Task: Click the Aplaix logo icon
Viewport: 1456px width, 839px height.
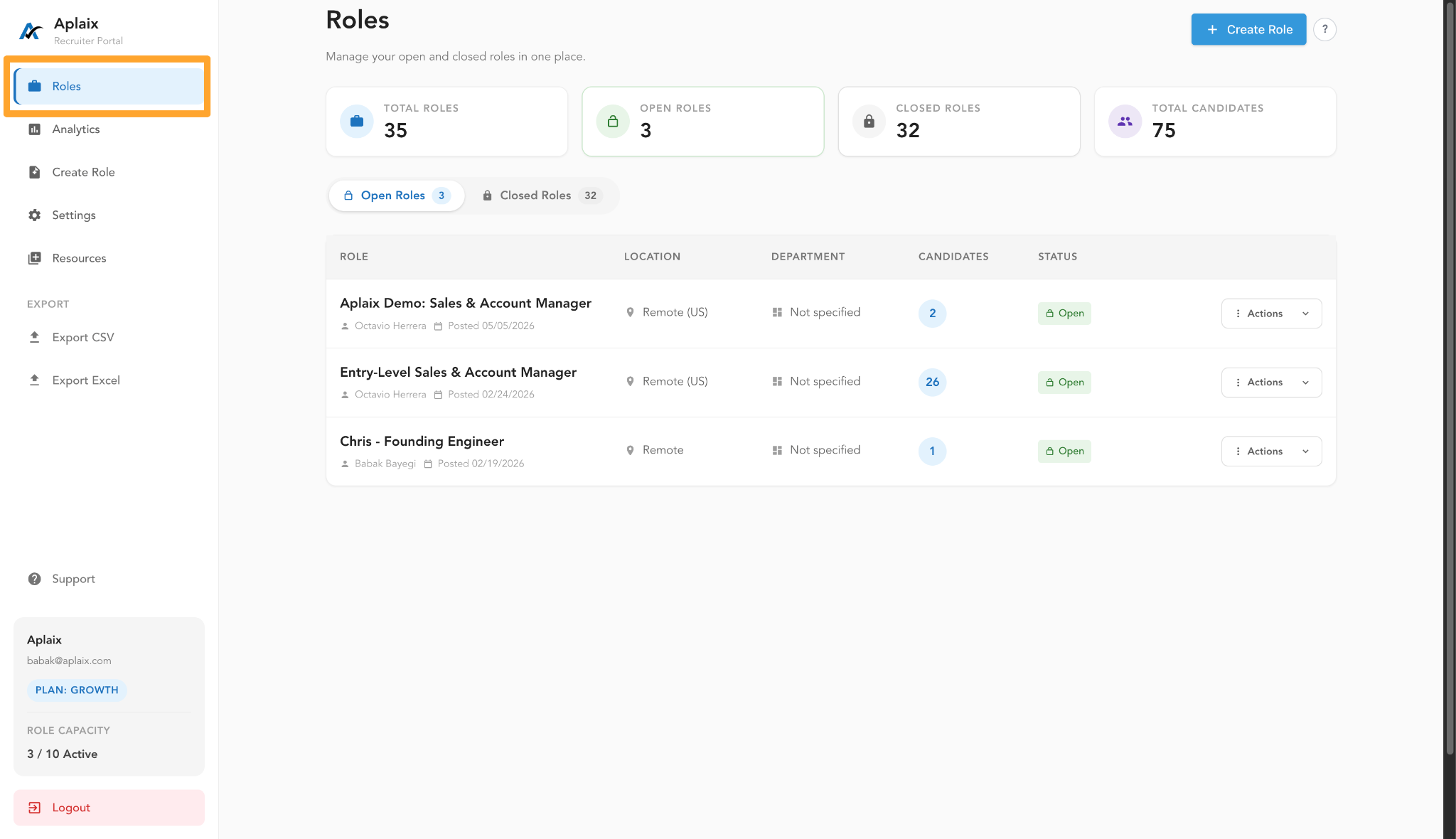Action: pyautogui.click(x=31, y=31)
